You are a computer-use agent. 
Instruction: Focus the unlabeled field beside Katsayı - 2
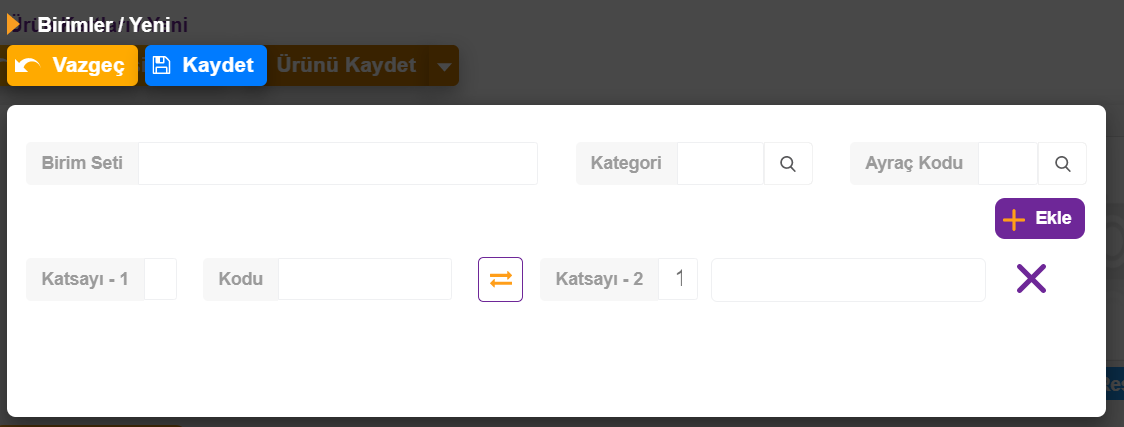point(848,279)
